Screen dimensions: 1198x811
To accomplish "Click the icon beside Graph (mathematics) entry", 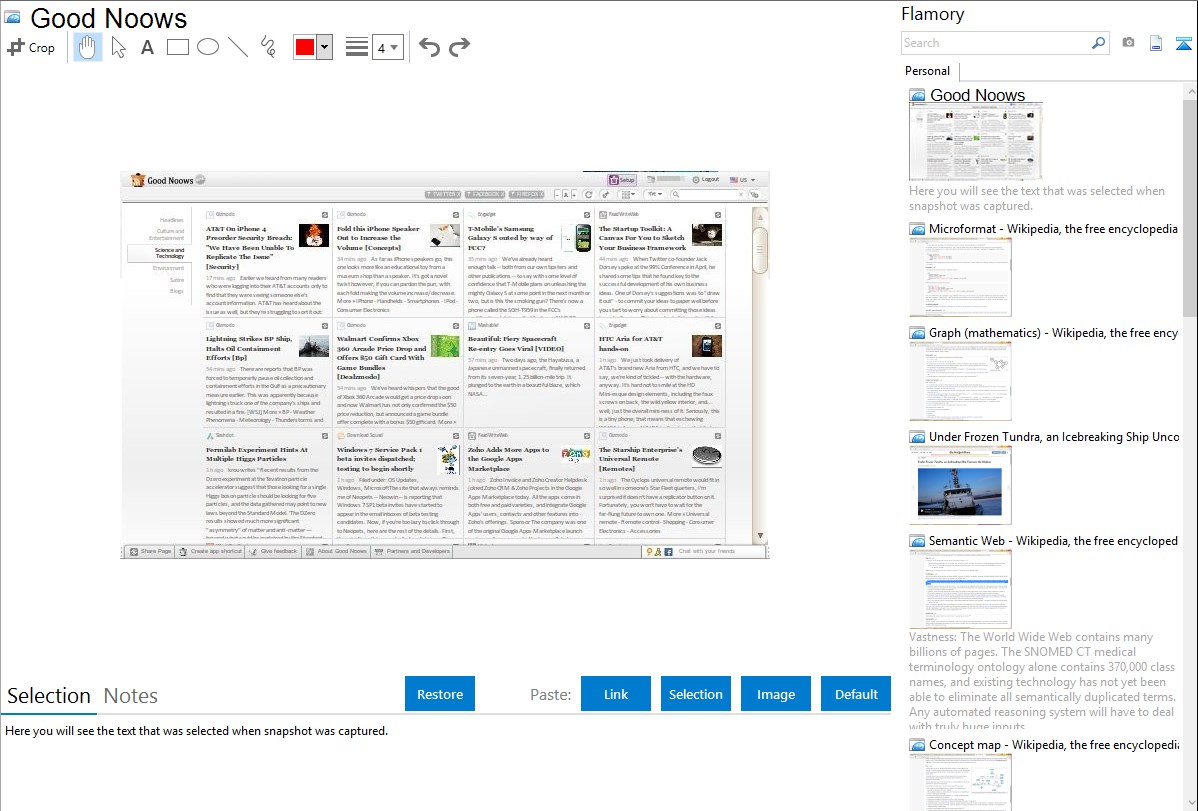I will tap(918, 333).
